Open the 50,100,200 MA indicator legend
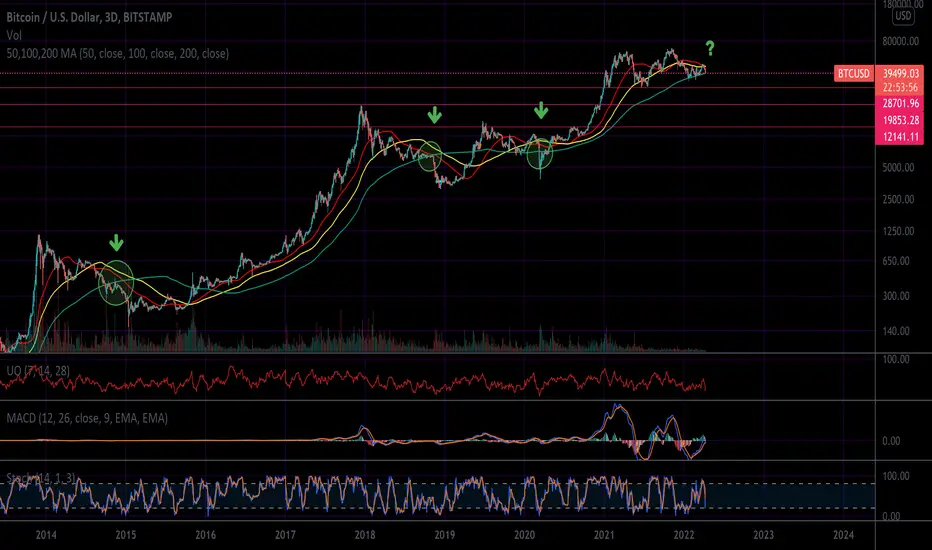 click(118, 54)
